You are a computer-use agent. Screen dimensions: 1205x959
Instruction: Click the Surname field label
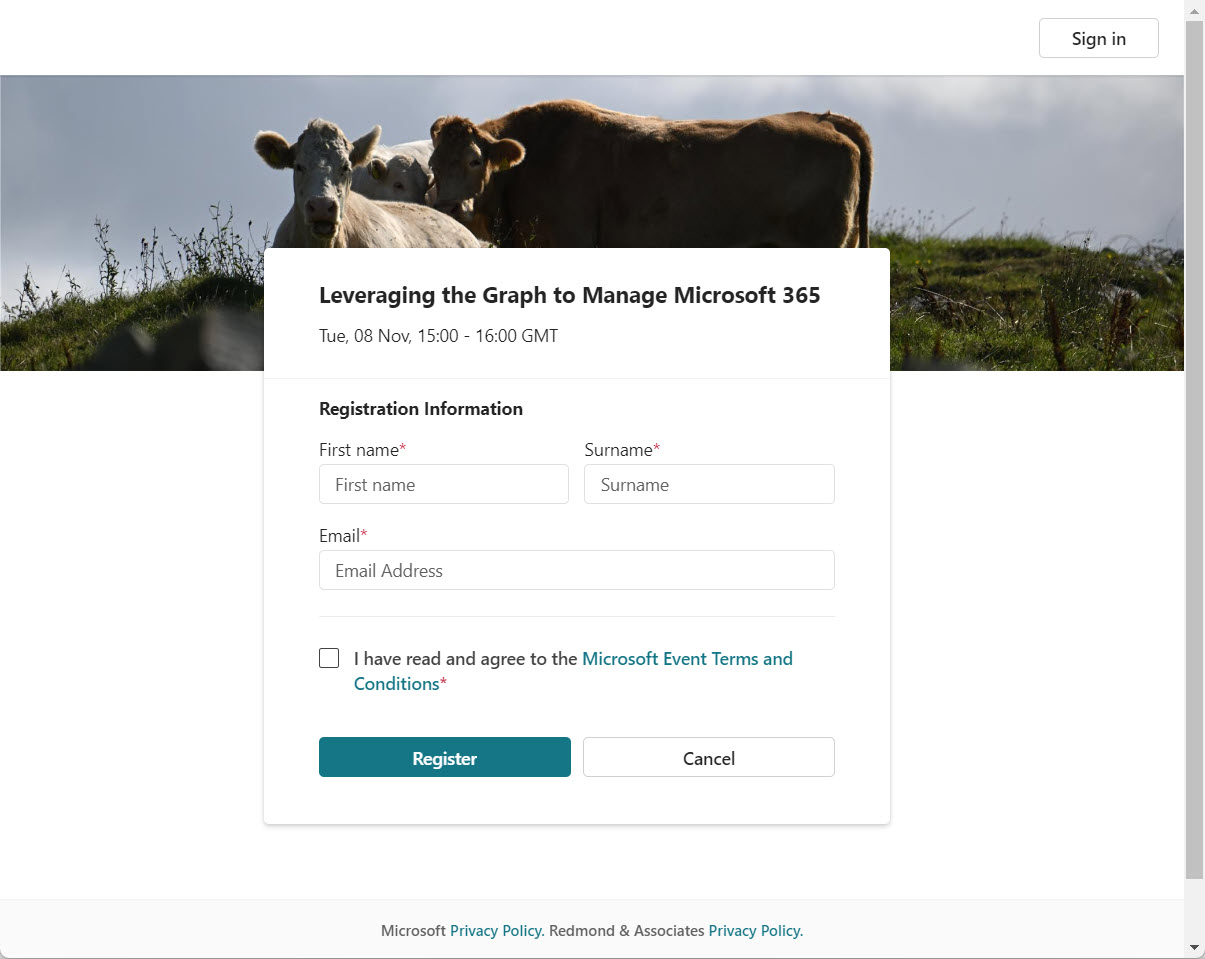click(x=616, y=450)
